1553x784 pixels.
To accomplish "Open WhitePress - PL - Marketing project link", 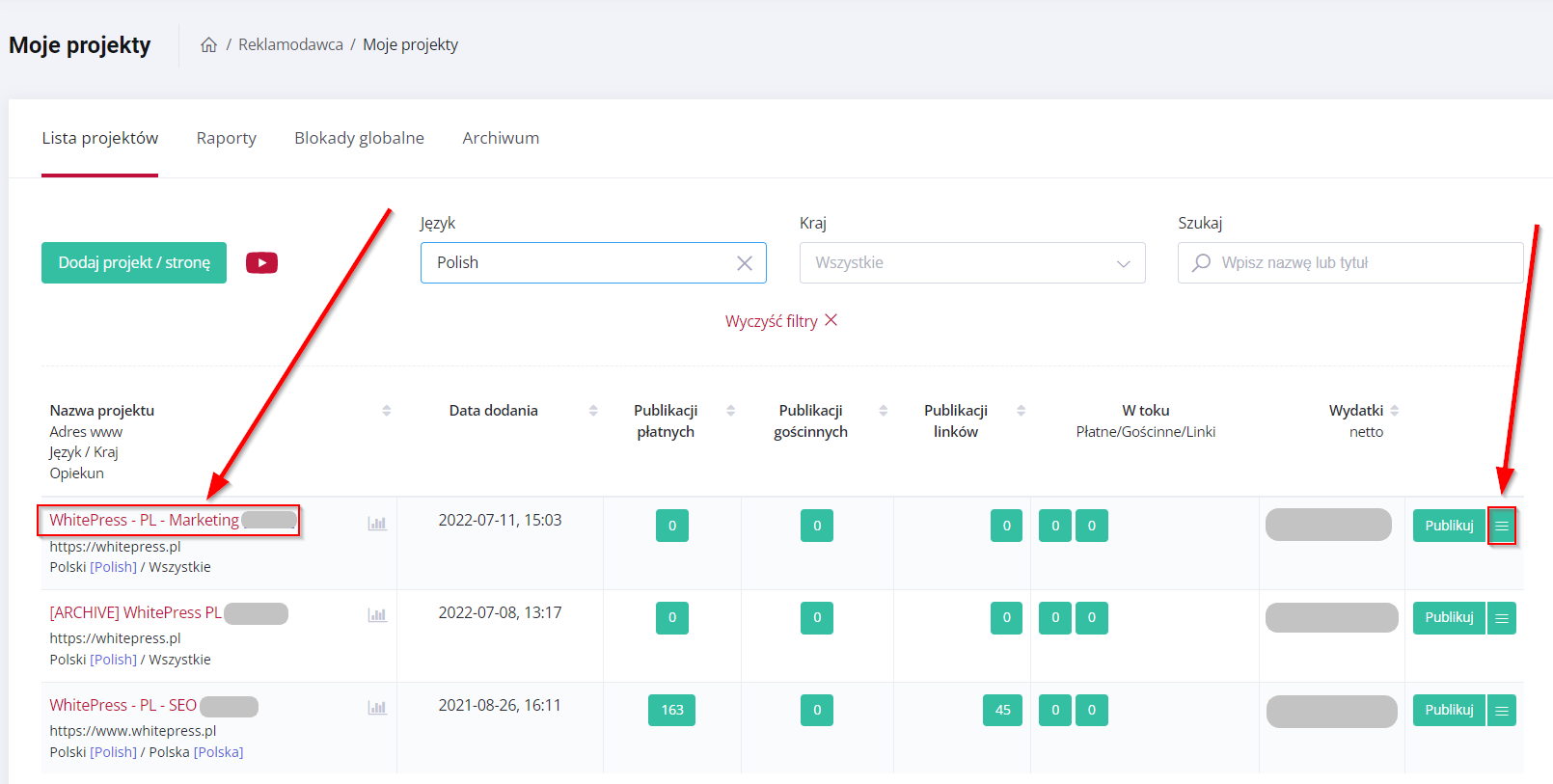I will click(x=145, y=520).
